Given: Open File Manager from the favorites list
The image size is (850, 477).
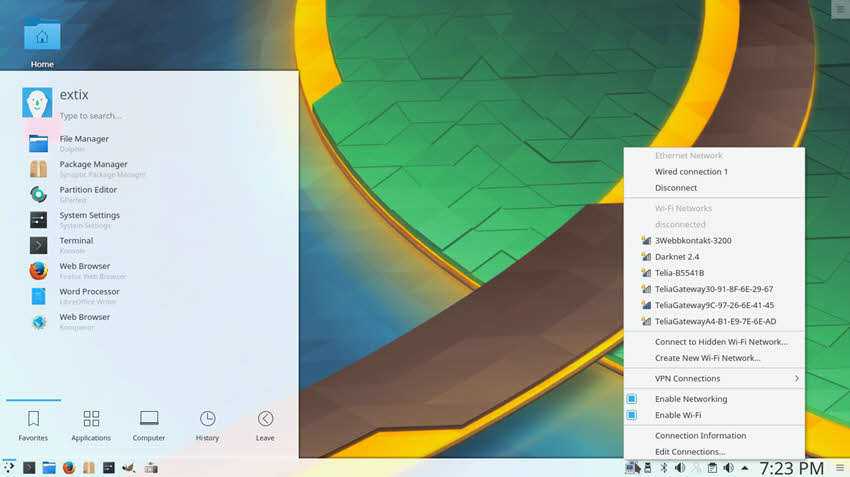Looking at the screenshot, I should (83, 142).
